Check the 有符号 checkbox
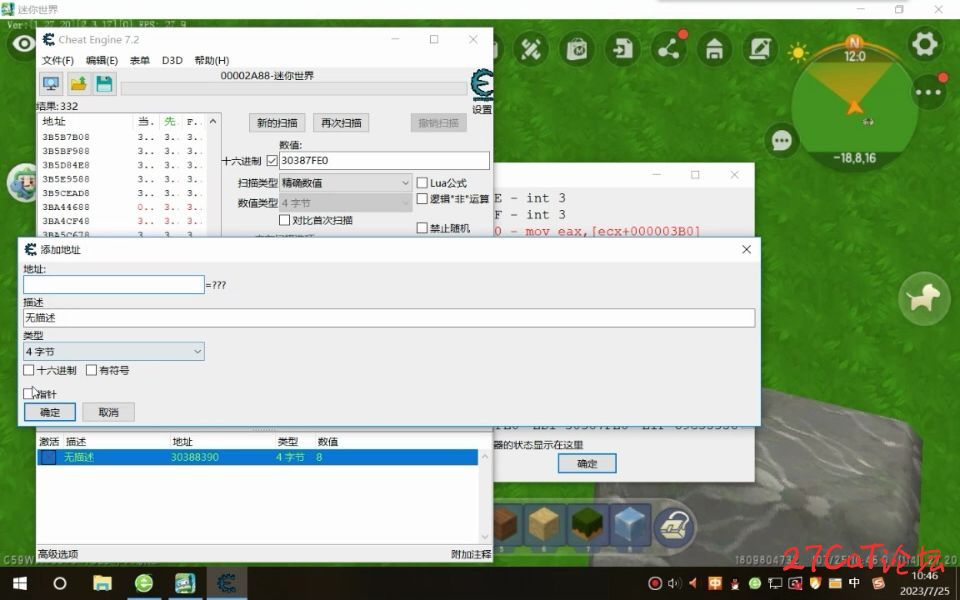960x600 pixels. coord(91,370)
